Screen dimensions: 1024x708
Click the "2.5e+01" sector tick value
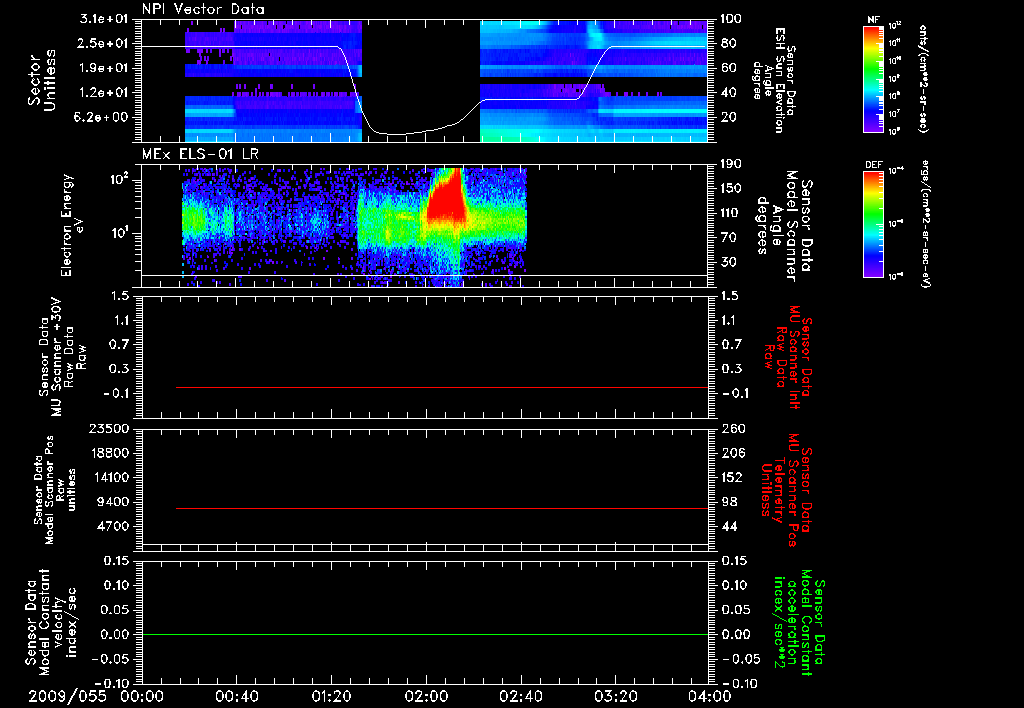[103, 43]
